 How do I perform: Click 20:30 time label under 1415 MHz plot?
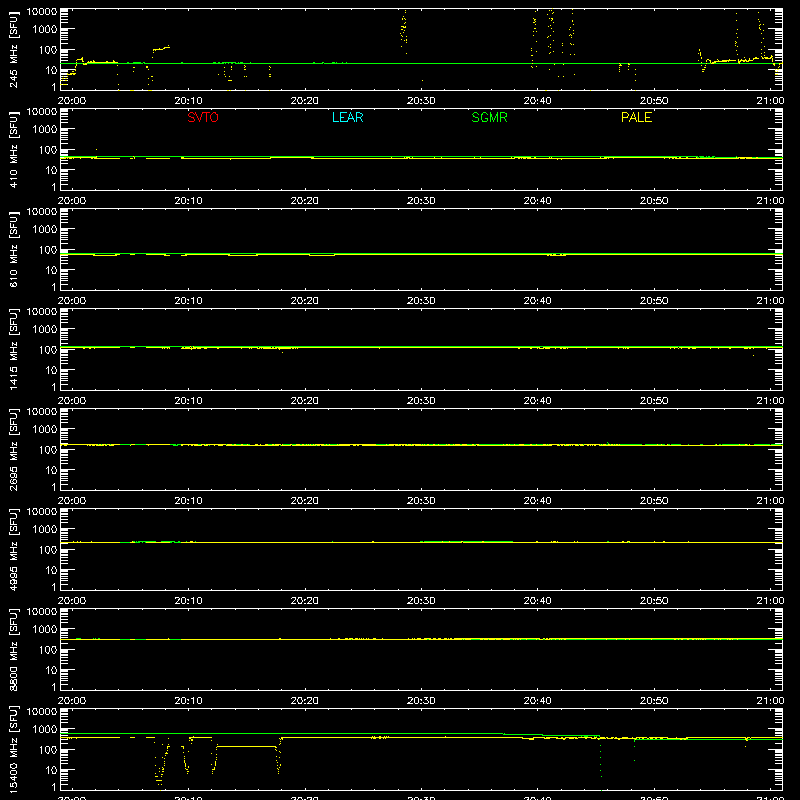click(x=421, y=401)
